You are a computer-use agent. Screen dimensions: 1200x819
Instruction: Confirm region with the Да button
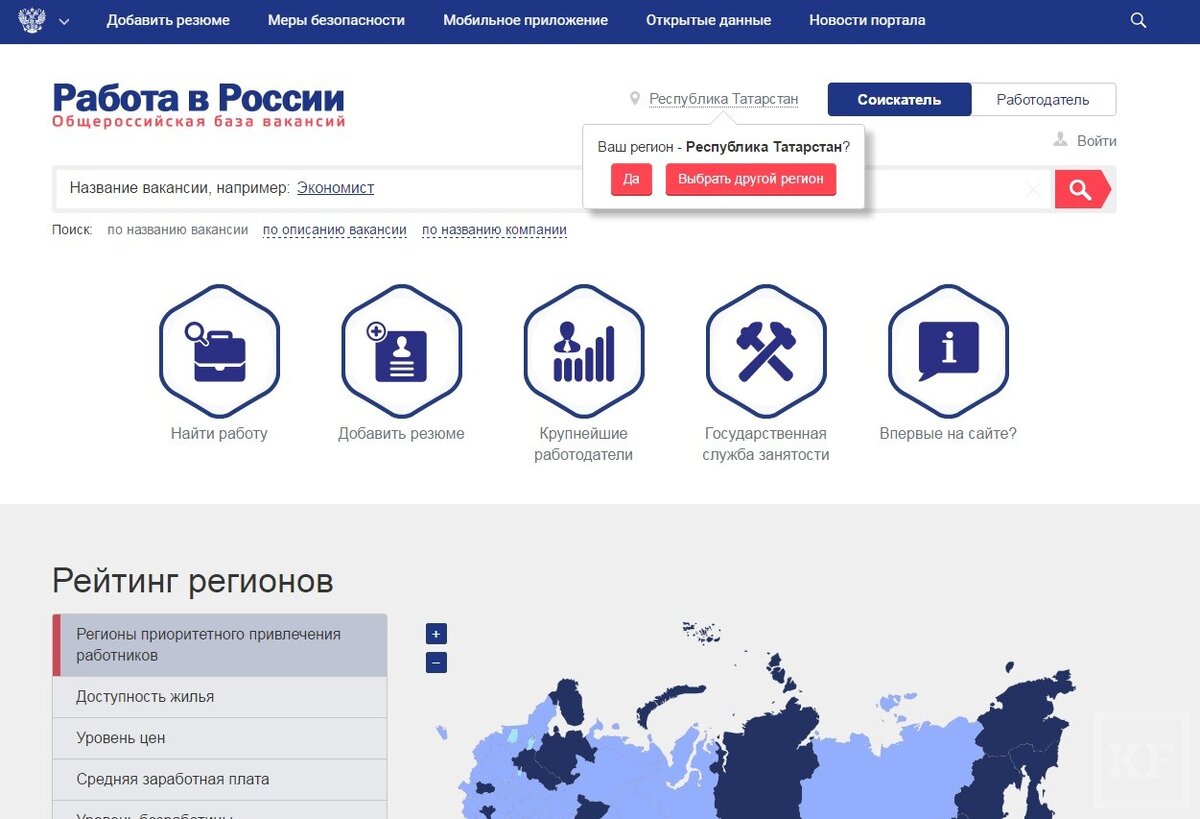point(631,179)
